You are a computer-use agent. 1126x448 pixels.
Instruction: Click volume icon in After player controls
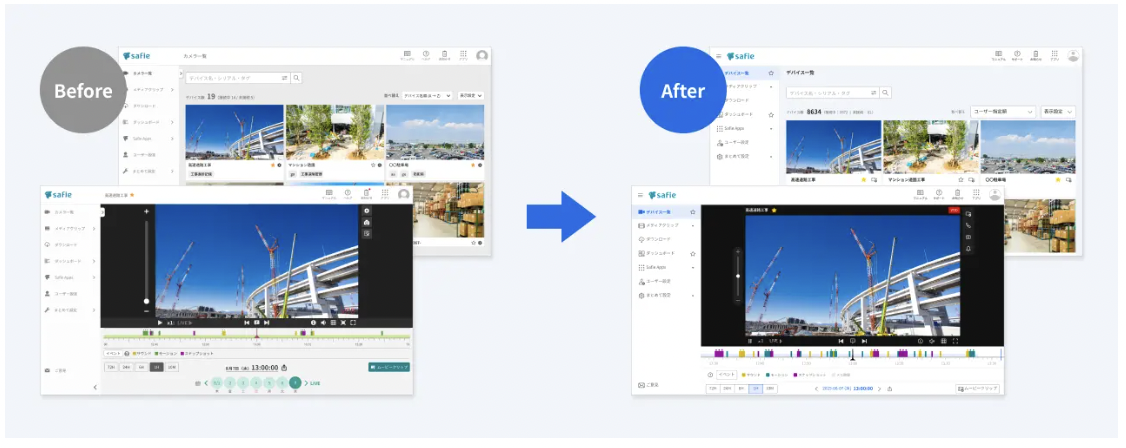click(932, 341)
